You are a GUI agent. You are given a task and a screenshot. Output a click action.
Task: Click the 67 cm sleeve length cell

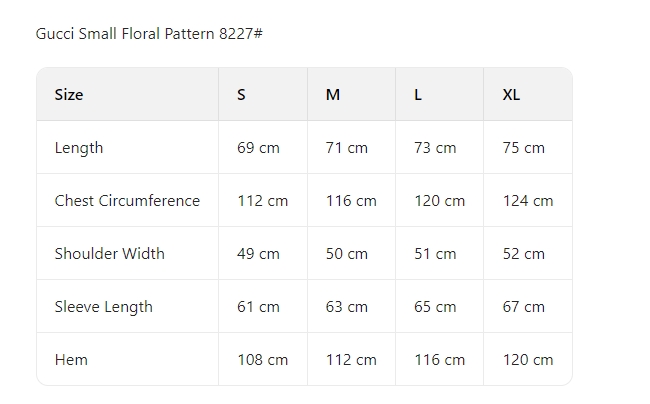(523, 307)
